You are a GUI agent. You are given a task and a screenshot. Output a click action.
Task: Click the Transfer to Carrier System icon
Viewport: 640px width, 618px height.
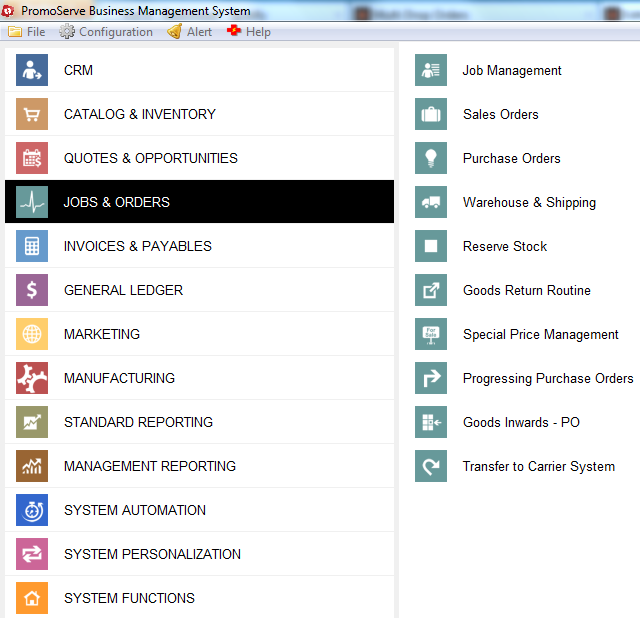point(431,466)
